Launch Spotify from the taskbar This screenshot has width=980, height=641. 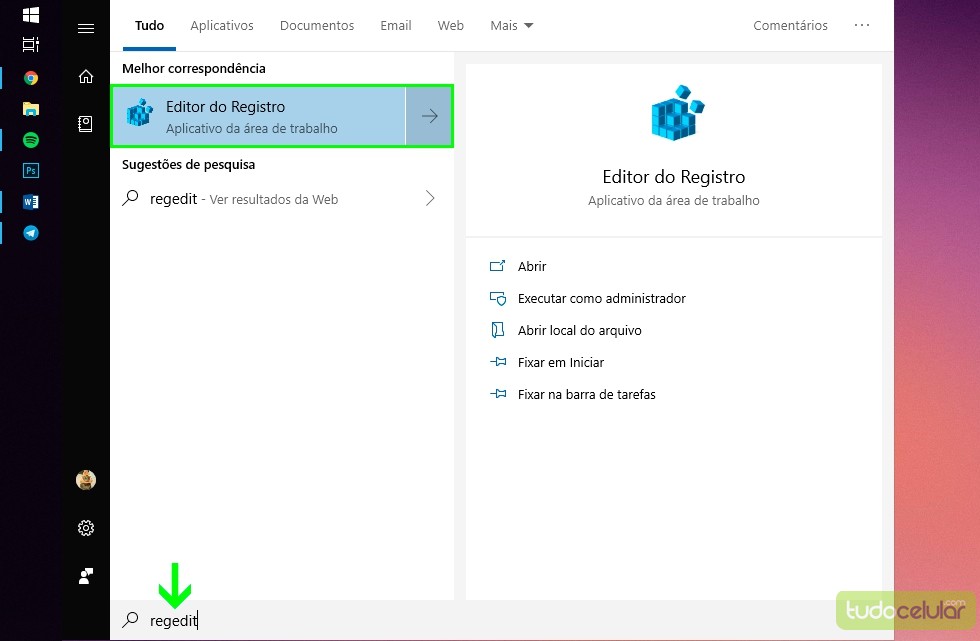point(31,140)
